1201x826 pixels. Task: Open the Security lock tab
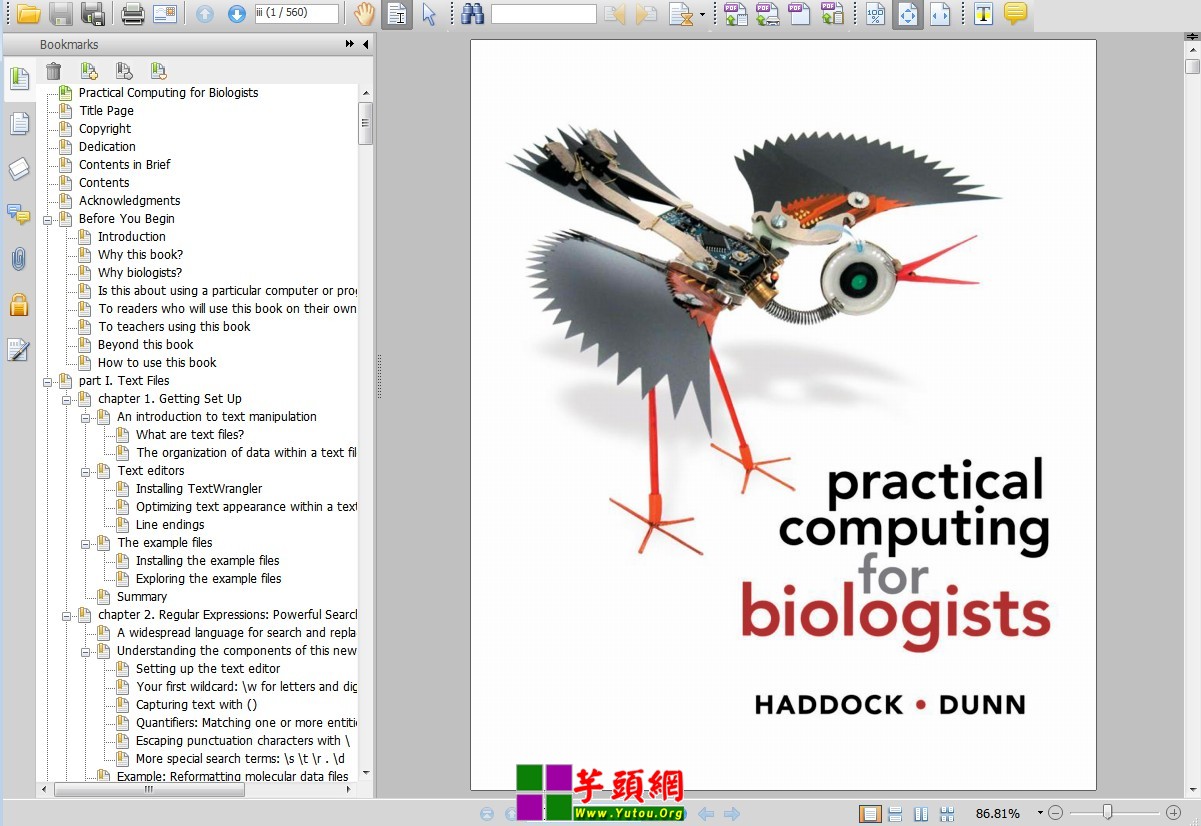pyautogui.click(x=18, y=305)
